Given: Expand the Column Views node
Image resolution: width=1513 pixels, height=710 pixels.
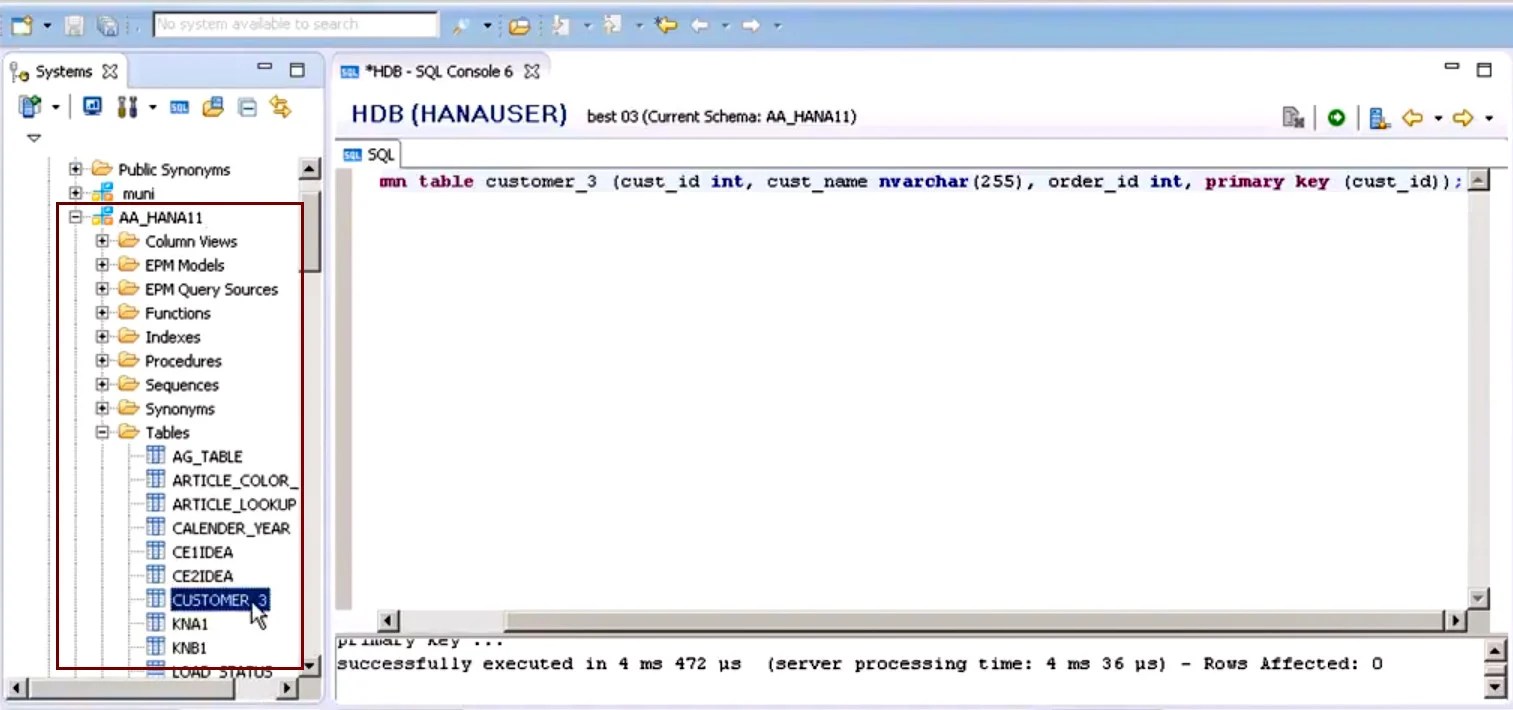Looking at the screenshot, I should coord(102,241).
